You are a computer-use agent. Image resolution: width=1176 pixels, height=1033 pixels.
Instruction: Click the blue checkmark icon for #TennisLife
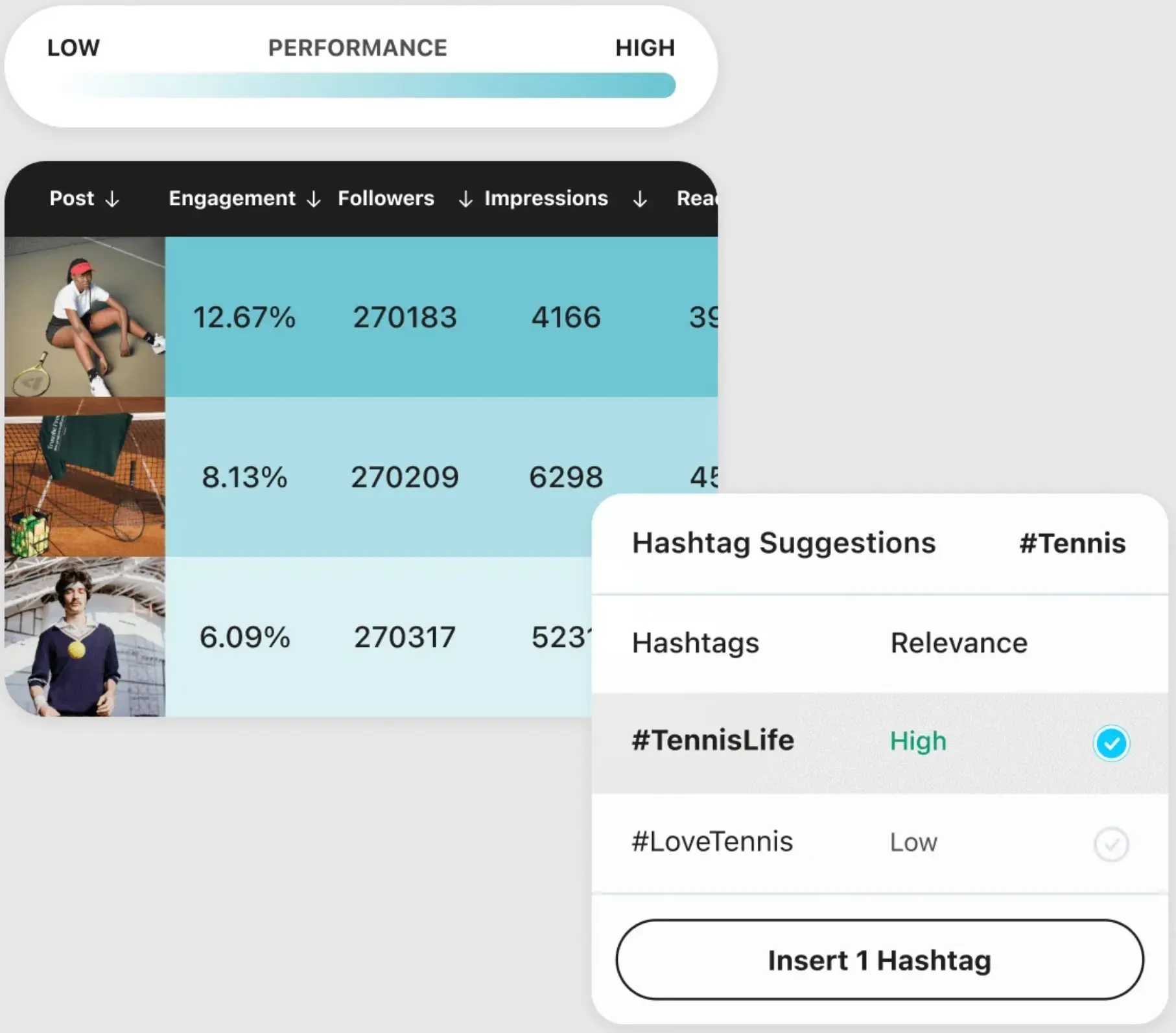(x=1111, y=743)
